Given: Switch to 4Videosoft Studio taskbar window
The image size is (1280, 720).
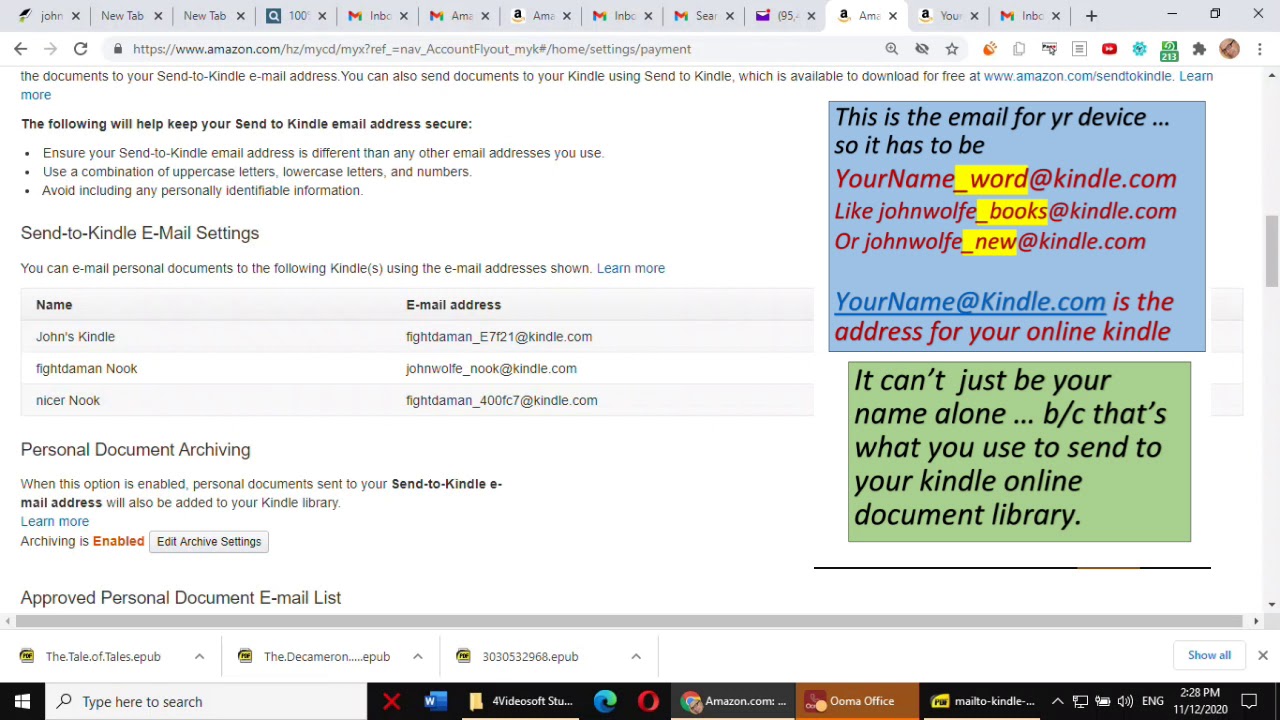Looking at the screenshot, I should pos(520,701).
